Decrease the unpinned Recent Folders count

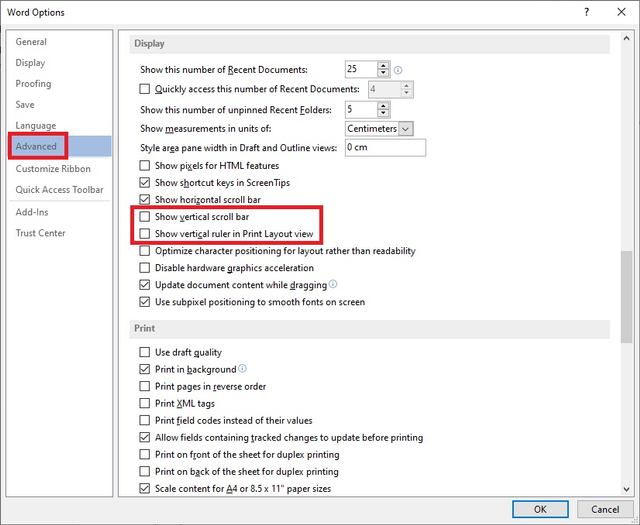383,113
